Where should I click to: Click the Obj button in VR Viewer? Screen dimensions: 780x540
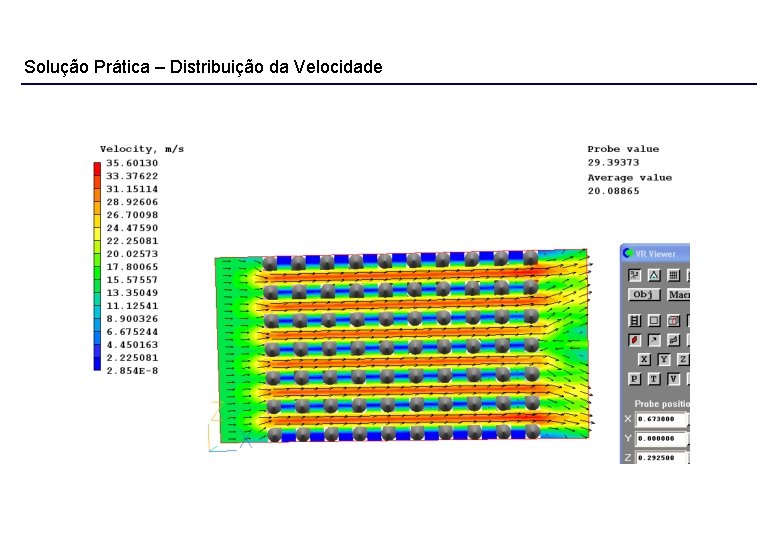coord(644,295)
